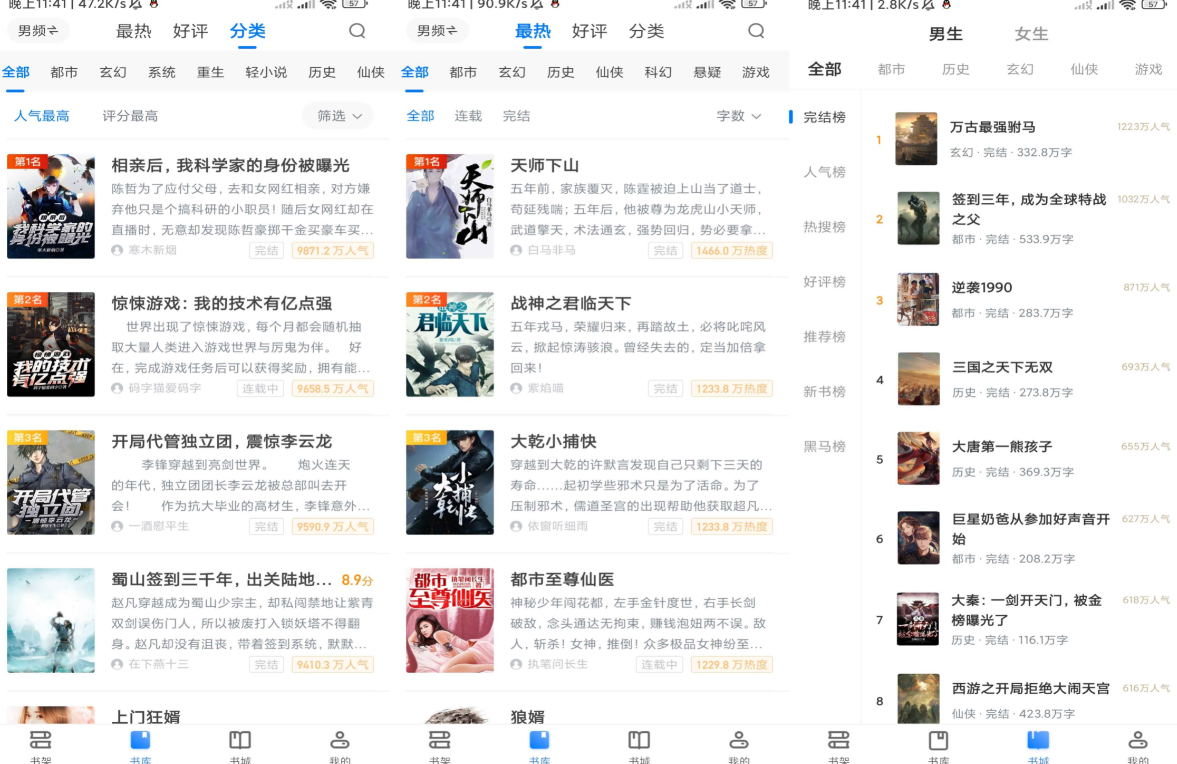
Task: Enable the 完结 completed filter
Action: pos(516,117)
